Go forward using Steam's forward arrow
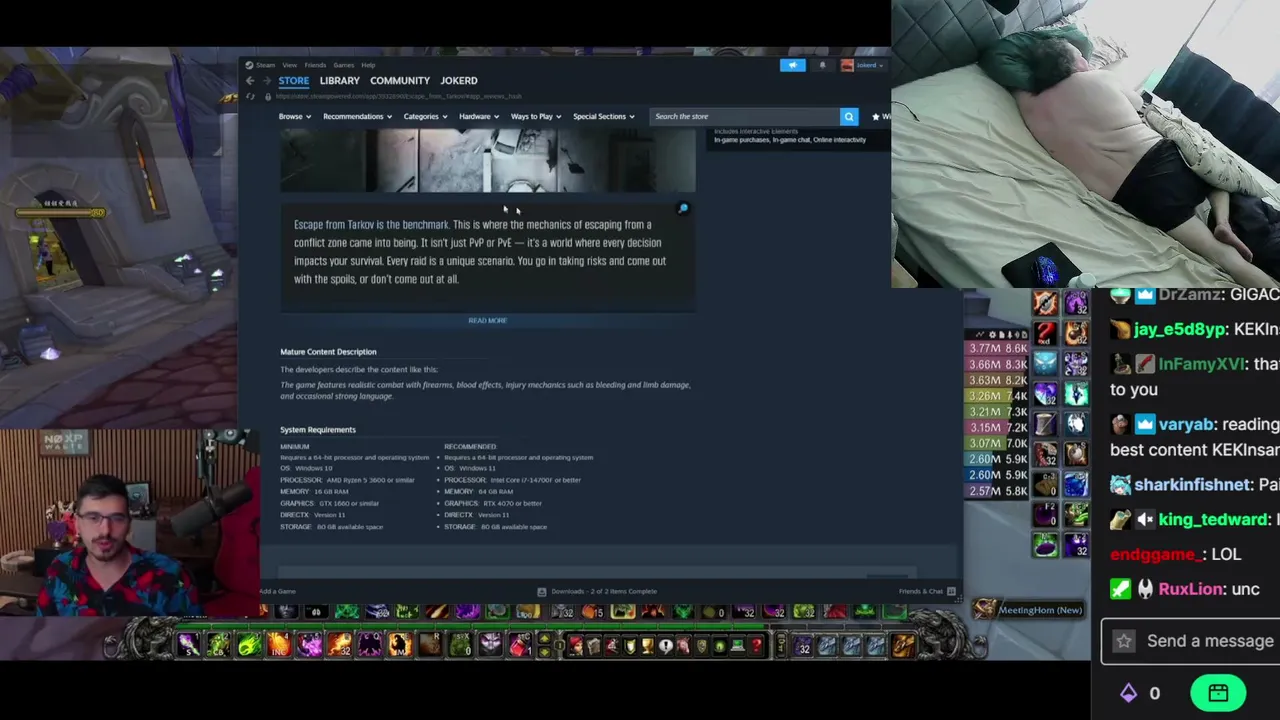Viewport: 1280px width, 720px height. click(267, 80)
